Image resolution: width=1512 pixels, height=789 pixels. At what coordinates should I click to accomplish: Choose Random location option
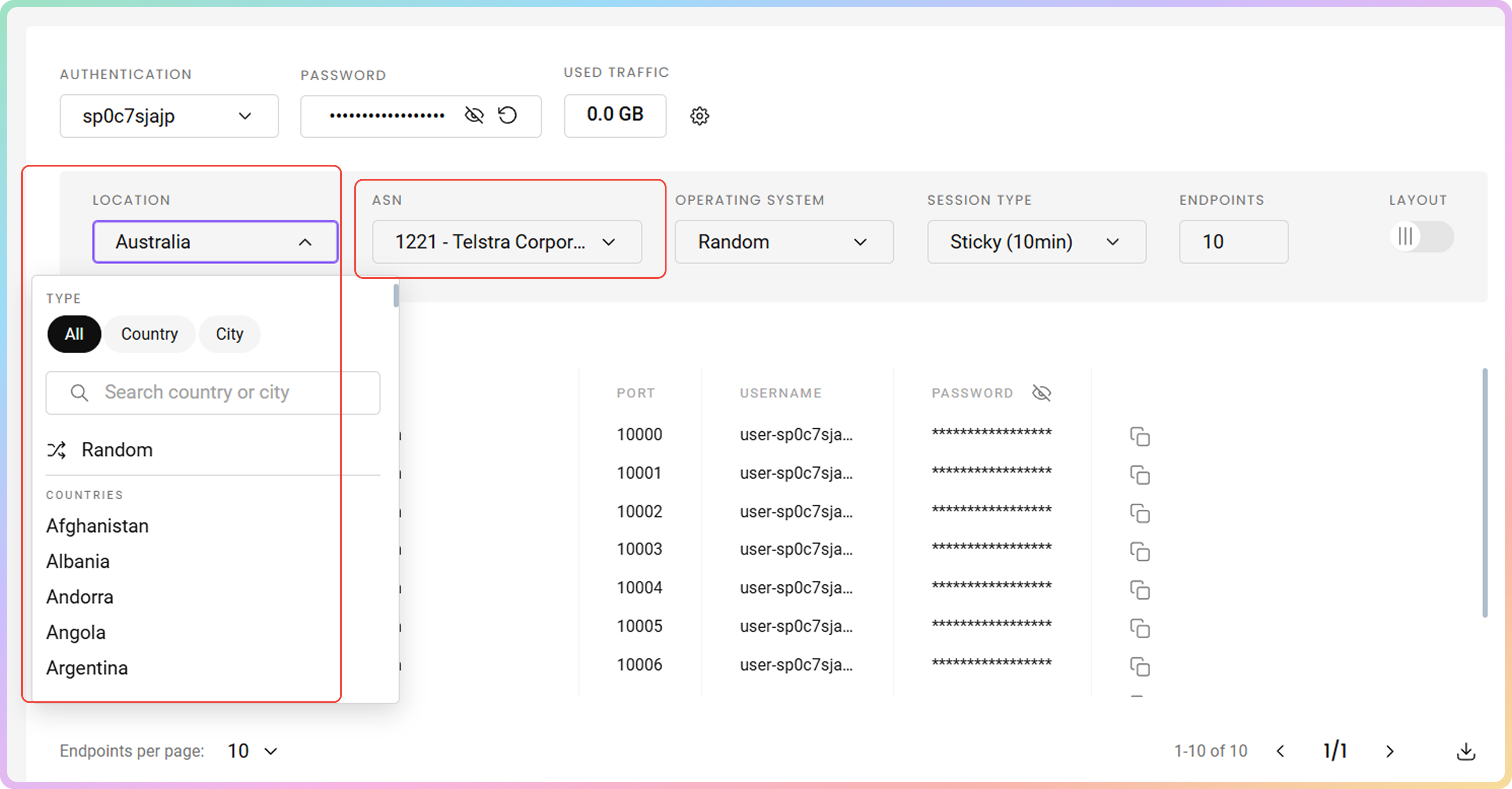coord(117,449)
